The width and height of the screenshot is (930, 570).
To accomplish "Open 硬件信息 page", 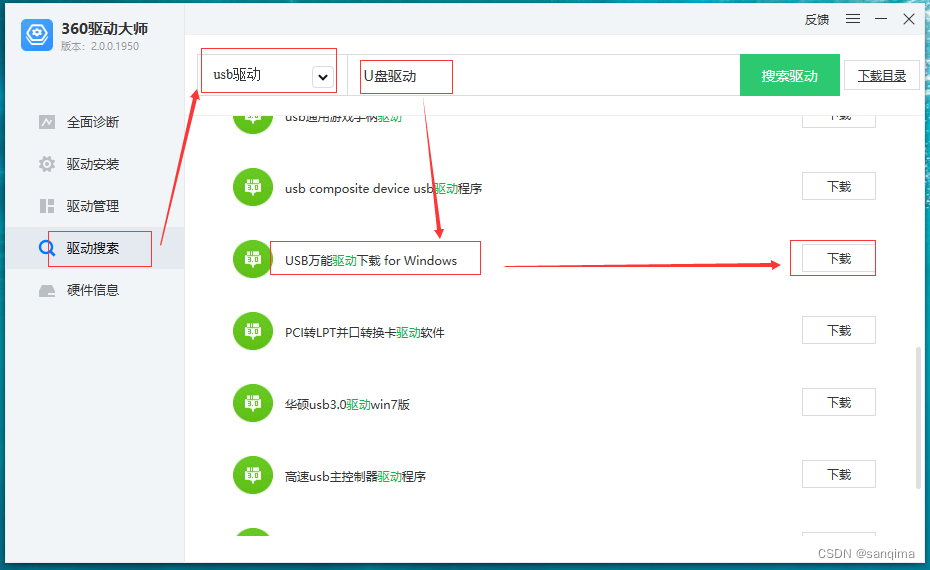I will [x=93, y=290].
